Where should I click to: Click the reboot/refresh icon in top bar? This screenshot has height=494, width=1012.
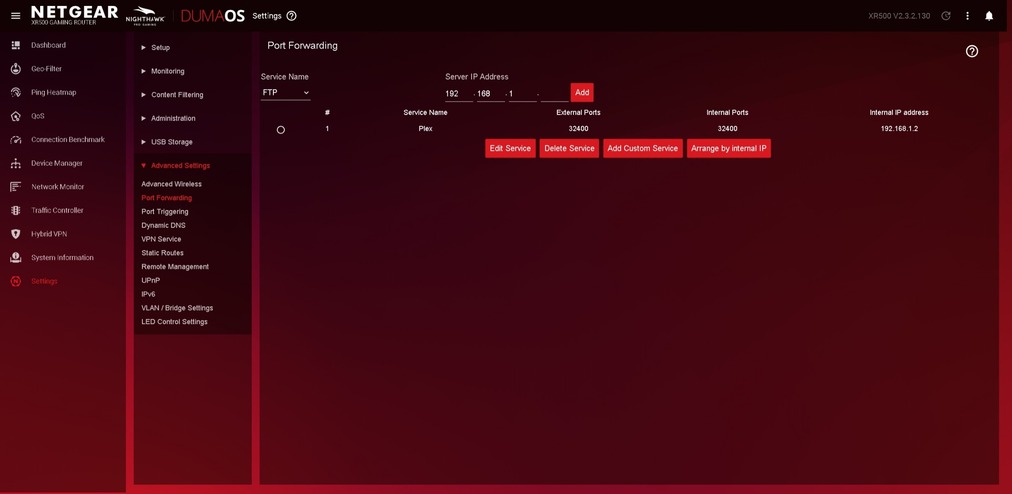[946, 15]
